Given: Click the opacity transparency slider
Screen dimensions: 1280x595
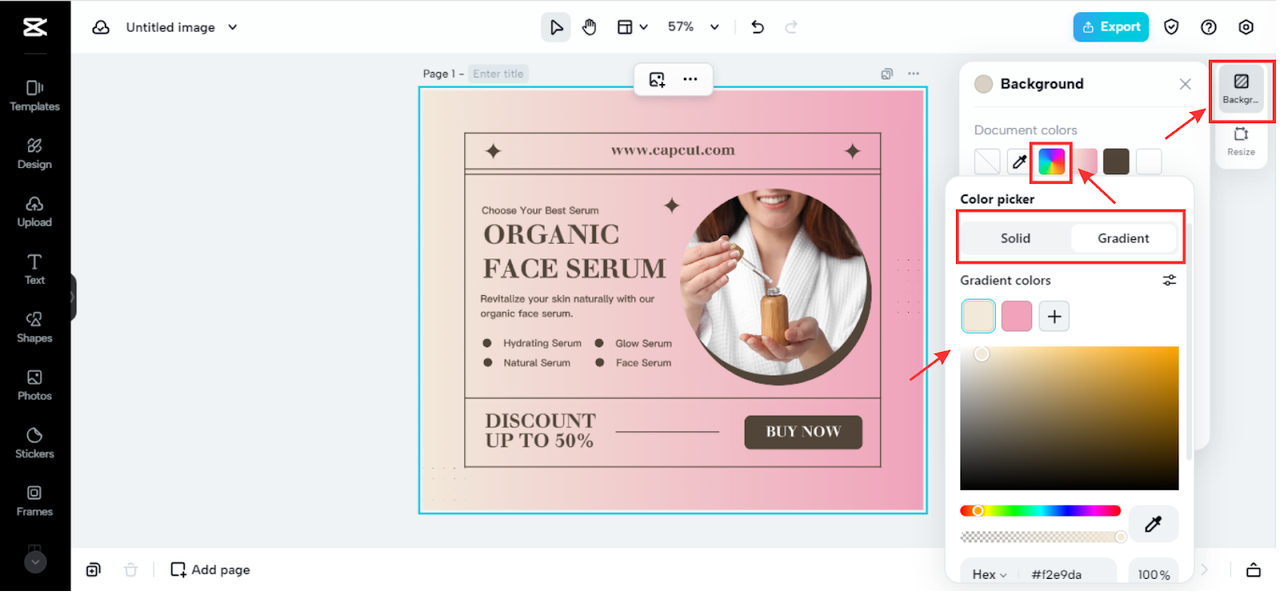Looking at the screenshot, I should [x=1040, y=537].
